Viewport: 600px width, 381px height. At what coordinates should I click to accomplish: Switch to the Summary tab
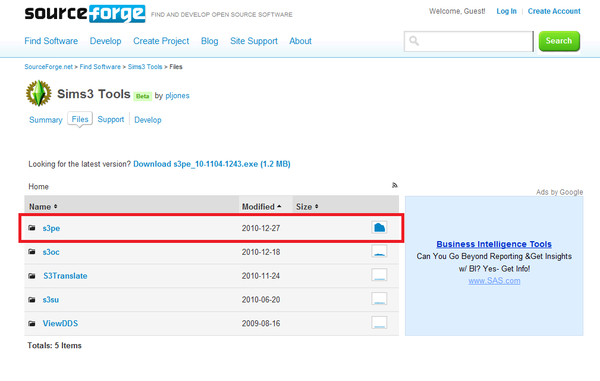click(46, 120)
